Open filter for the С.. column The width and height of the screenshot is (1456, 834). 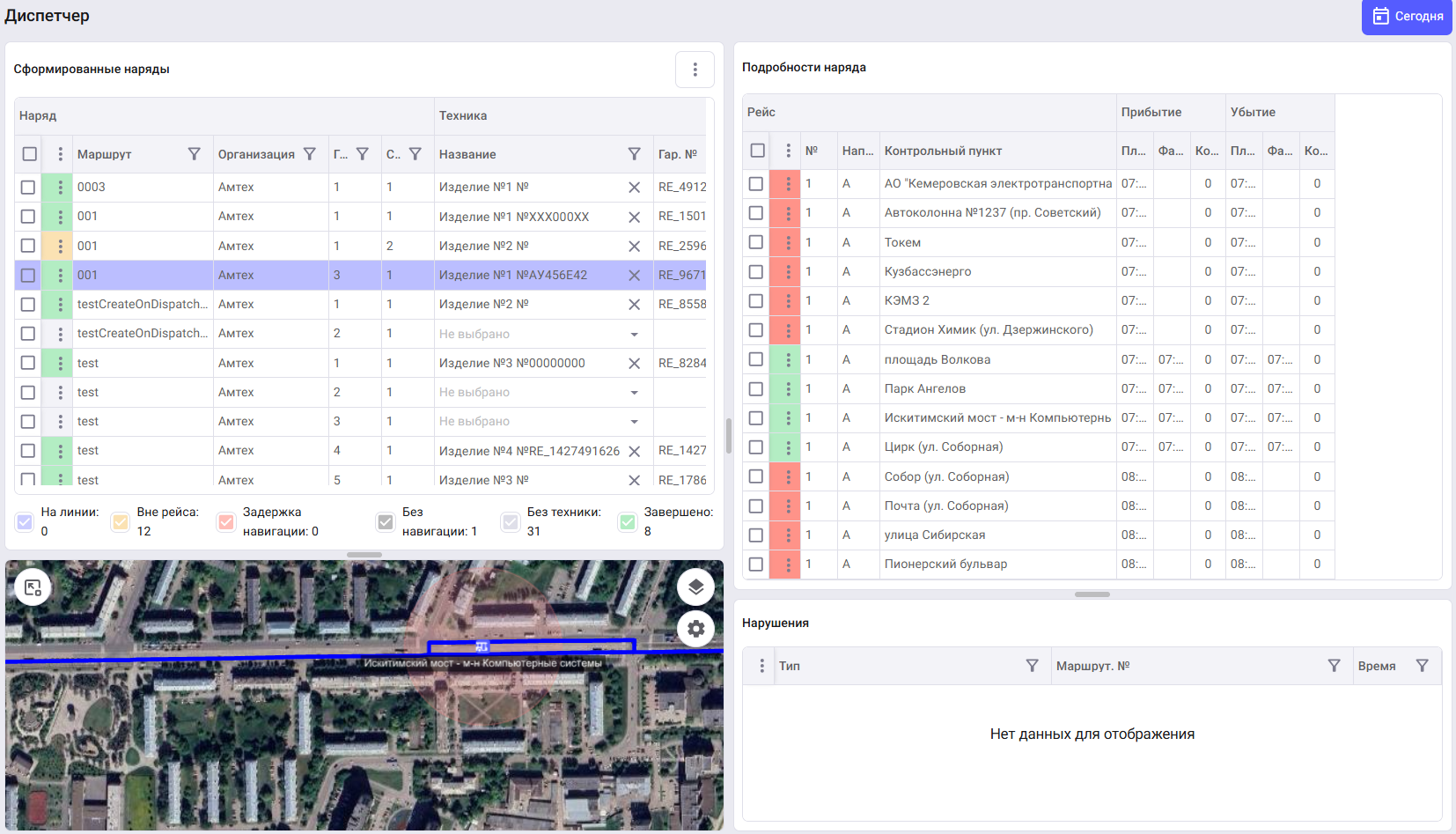(415, 154)
